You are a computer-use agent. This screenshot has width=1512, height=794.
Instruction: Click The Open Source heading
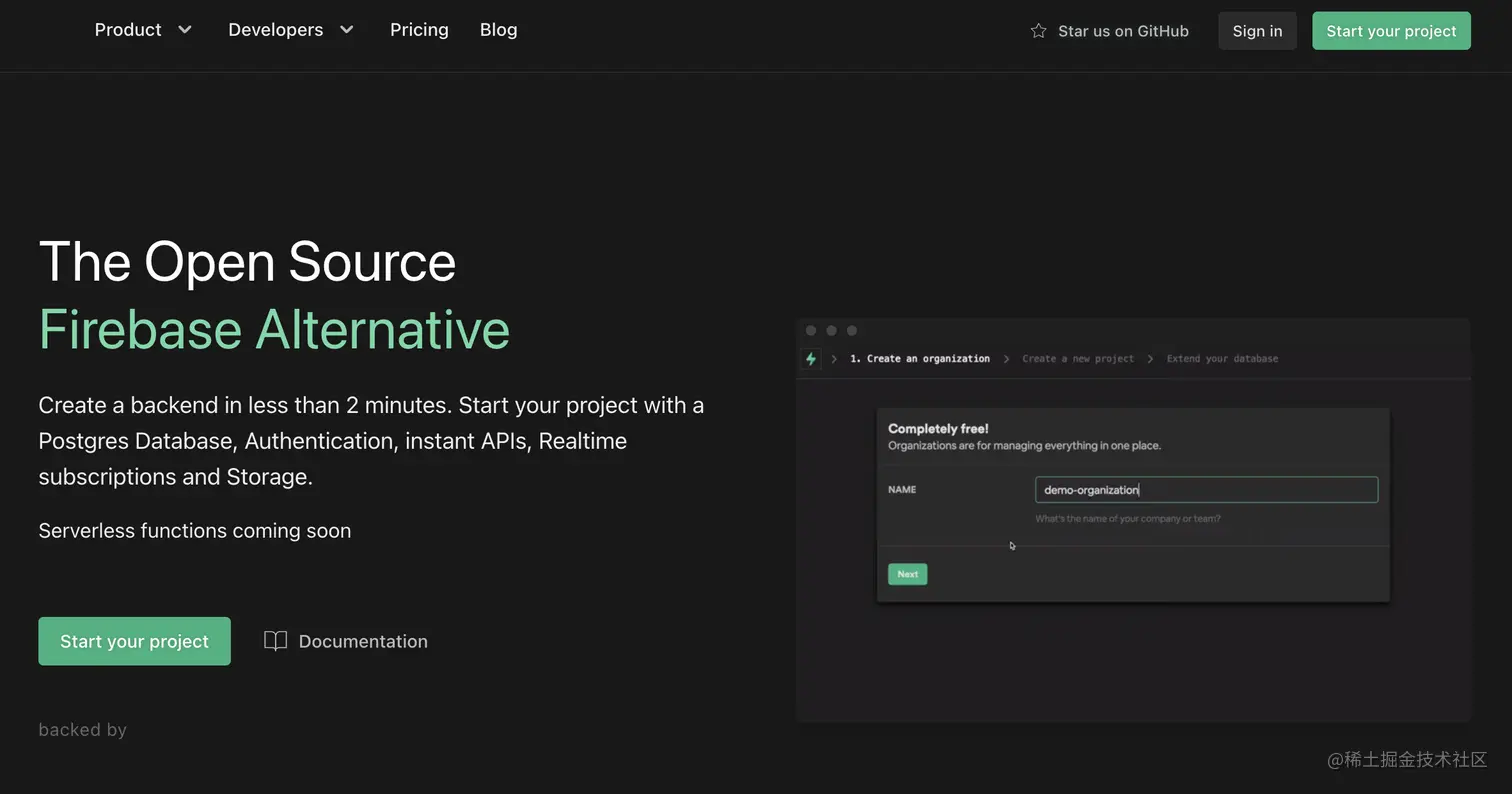point(247,262)
